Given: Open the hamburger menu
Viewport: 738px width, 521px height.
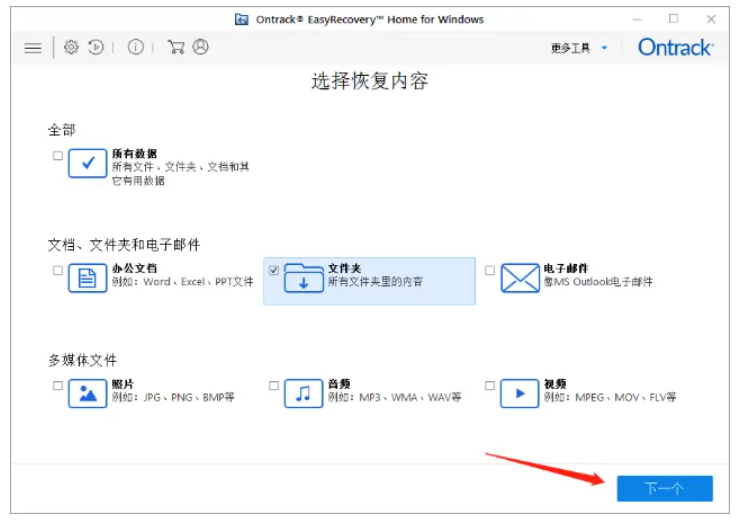Looking at the screenshot, I should click(33, 48).
